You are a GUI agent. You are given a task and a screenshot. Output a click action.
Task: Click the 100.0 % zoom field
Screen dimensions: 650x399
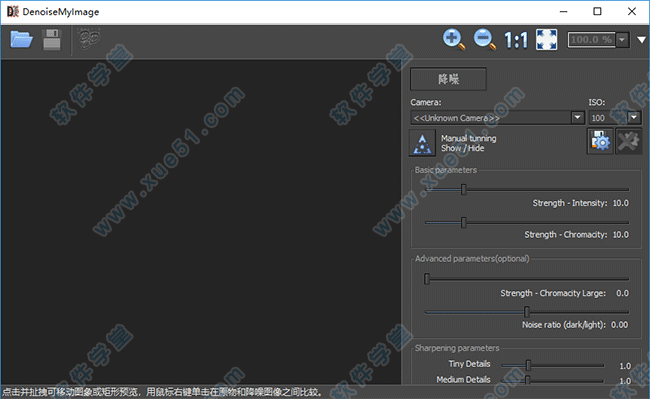coord(591,40)
